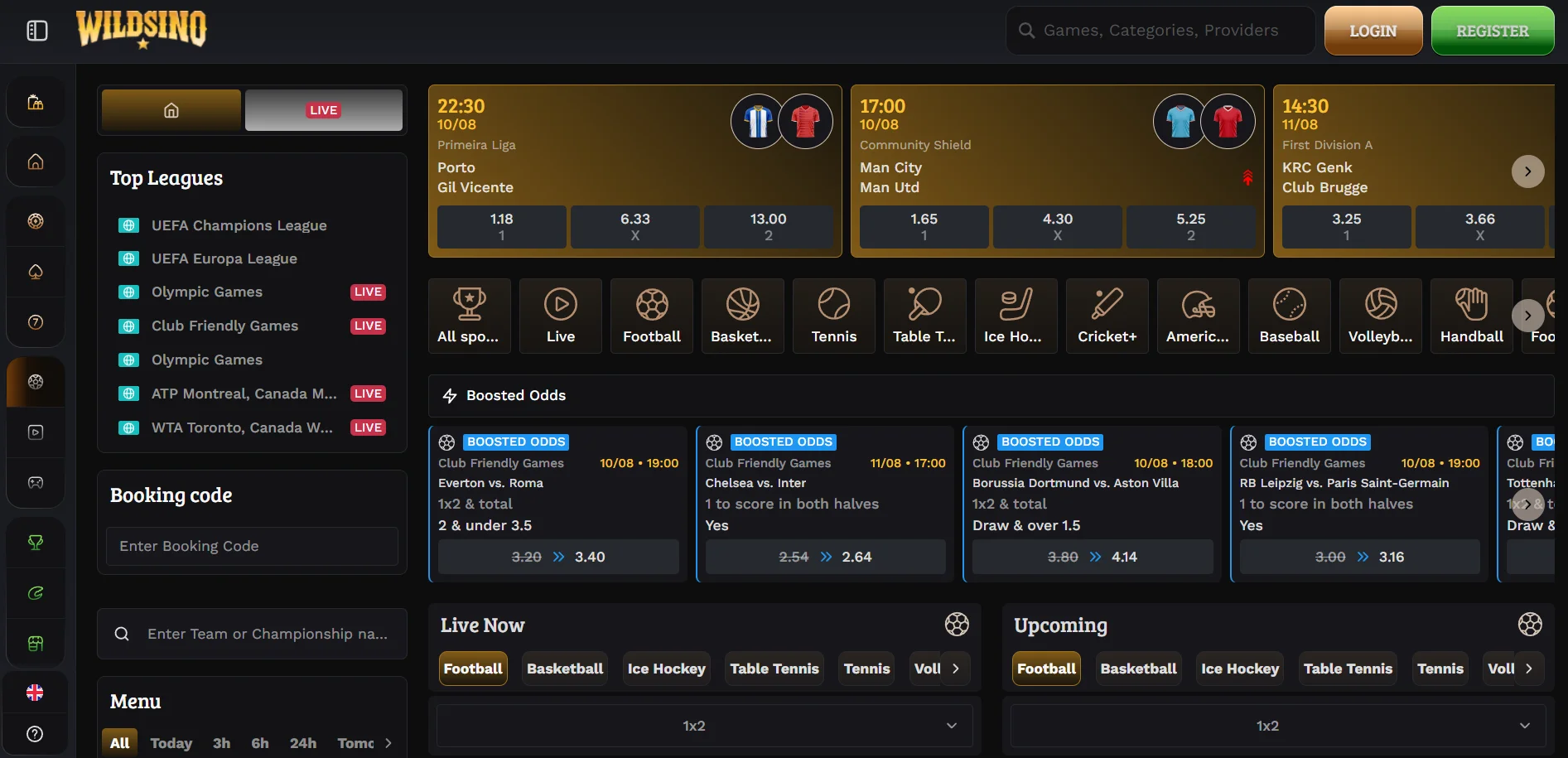The image size is (1568, 758).
Task: Select the Handball category tile
Action: coord(1471,316)
